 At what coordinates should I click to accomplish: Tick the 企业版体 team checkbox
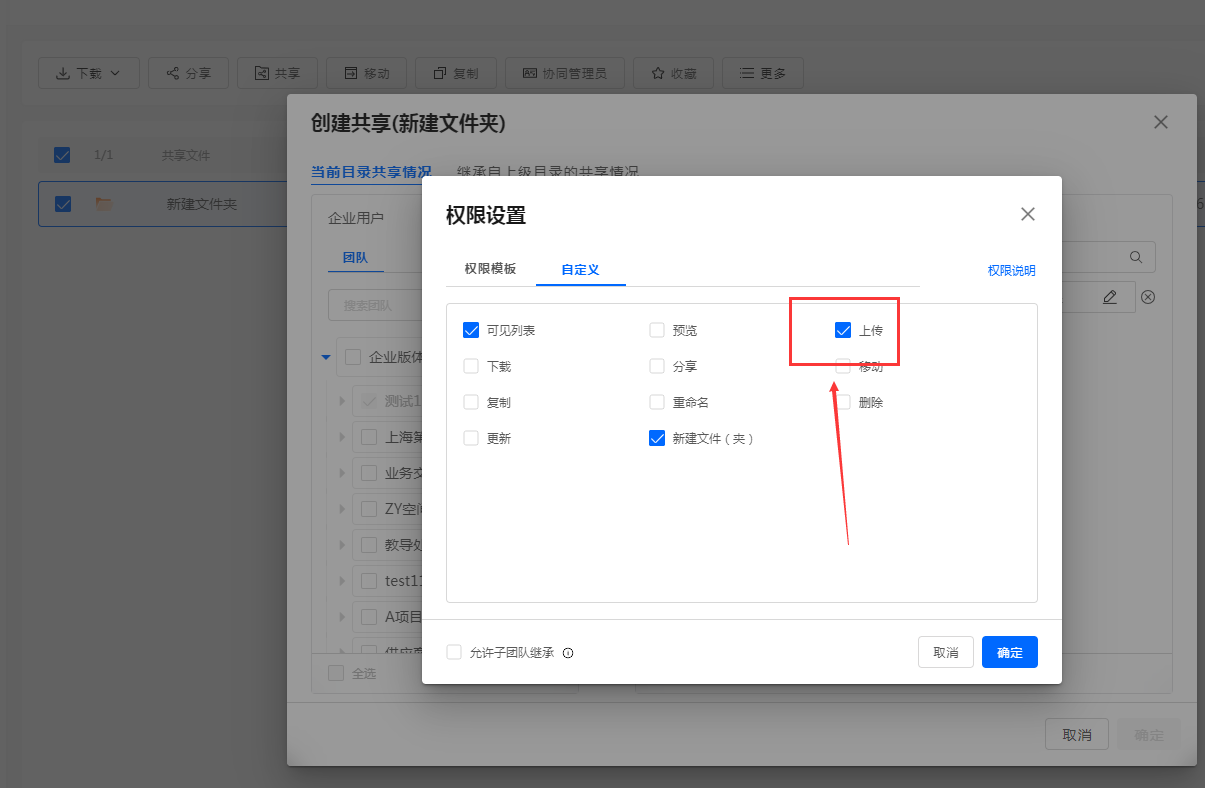tap(353, 357)
